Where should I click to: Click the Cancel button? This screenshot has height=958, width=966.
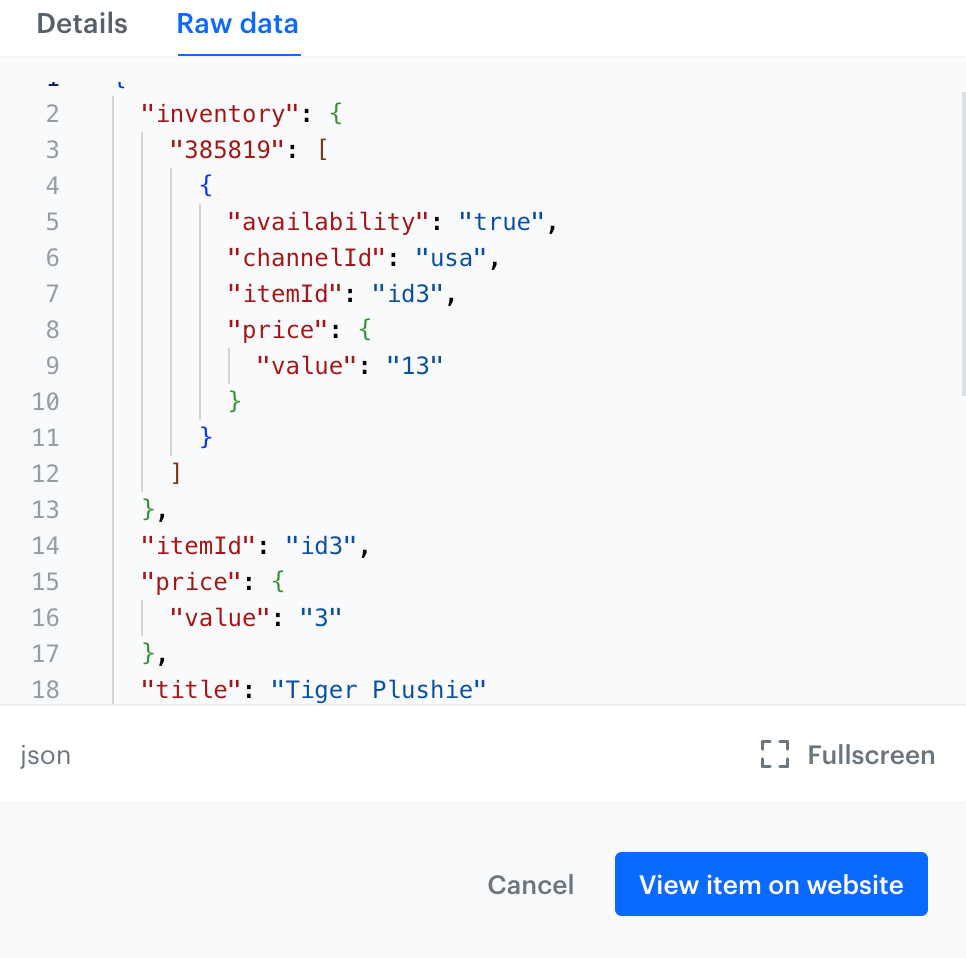pos(530,884)
